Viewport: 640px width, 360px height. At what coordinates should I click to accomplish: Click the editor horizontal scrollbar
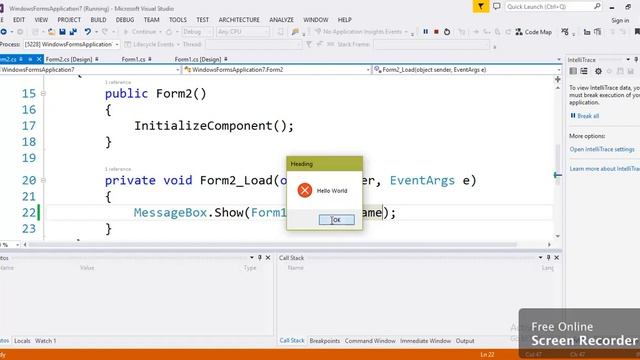click(x=273, y=244)
